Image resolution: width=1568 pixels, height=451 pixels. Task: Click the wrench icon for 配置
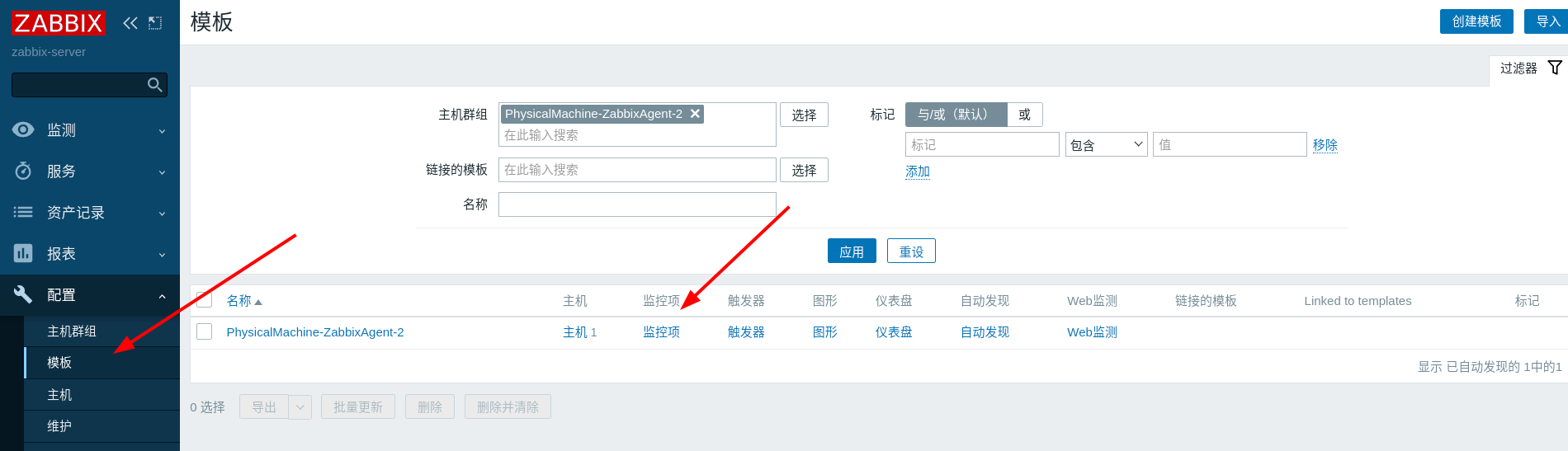[x=23, y=294]
